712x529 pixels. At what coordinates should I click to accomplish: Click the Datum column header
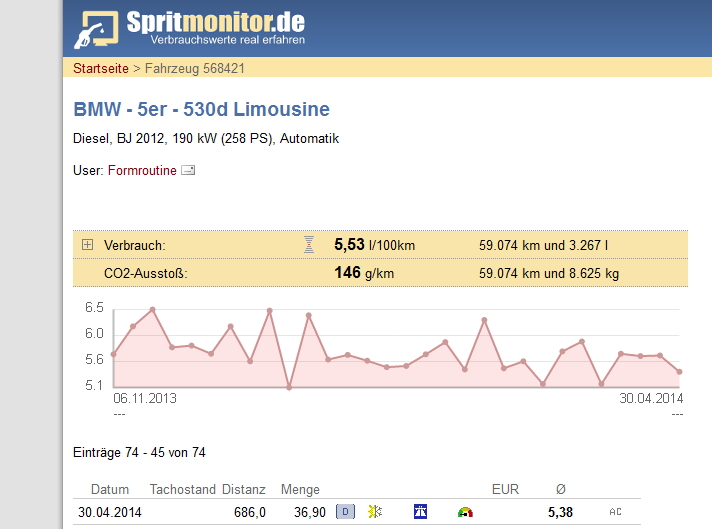pos(109,490)
